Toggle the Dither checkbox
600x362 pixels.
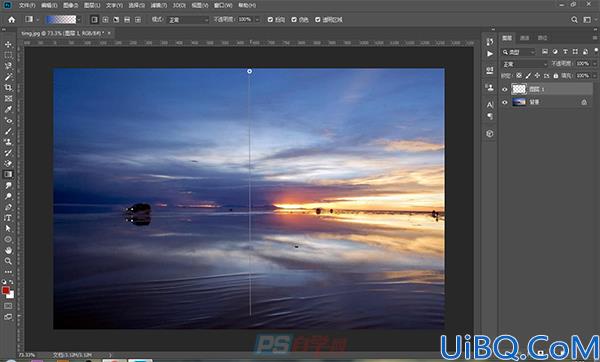pos(294,20)
